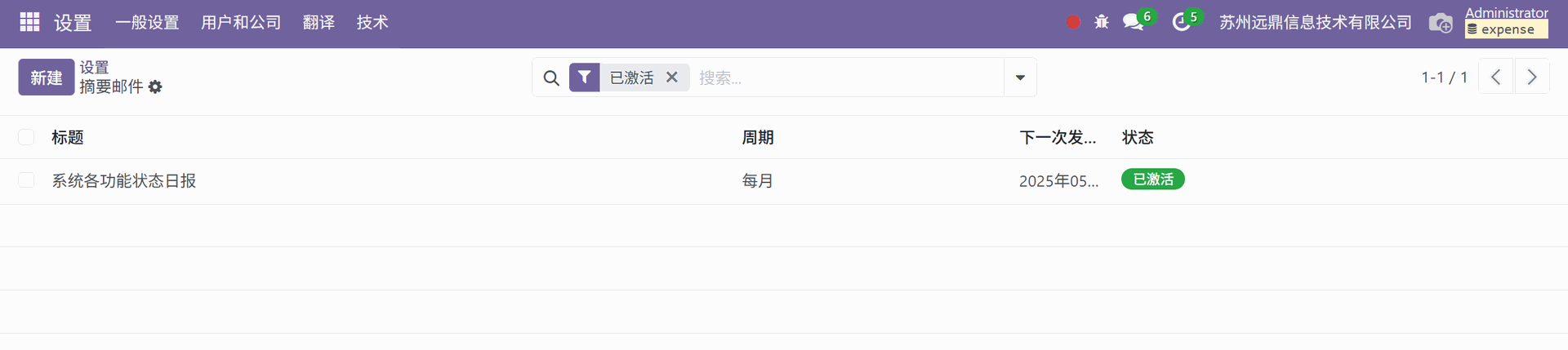This screenshot has width=1568, height=350.
Task: Open the 系统各功能状态日报 record
Action: (124, 181)
